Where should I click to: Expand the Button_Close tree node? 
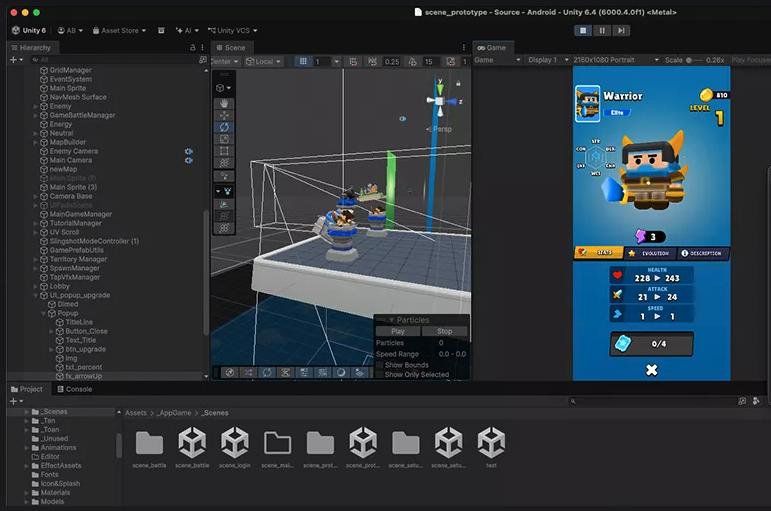(51, 331)
